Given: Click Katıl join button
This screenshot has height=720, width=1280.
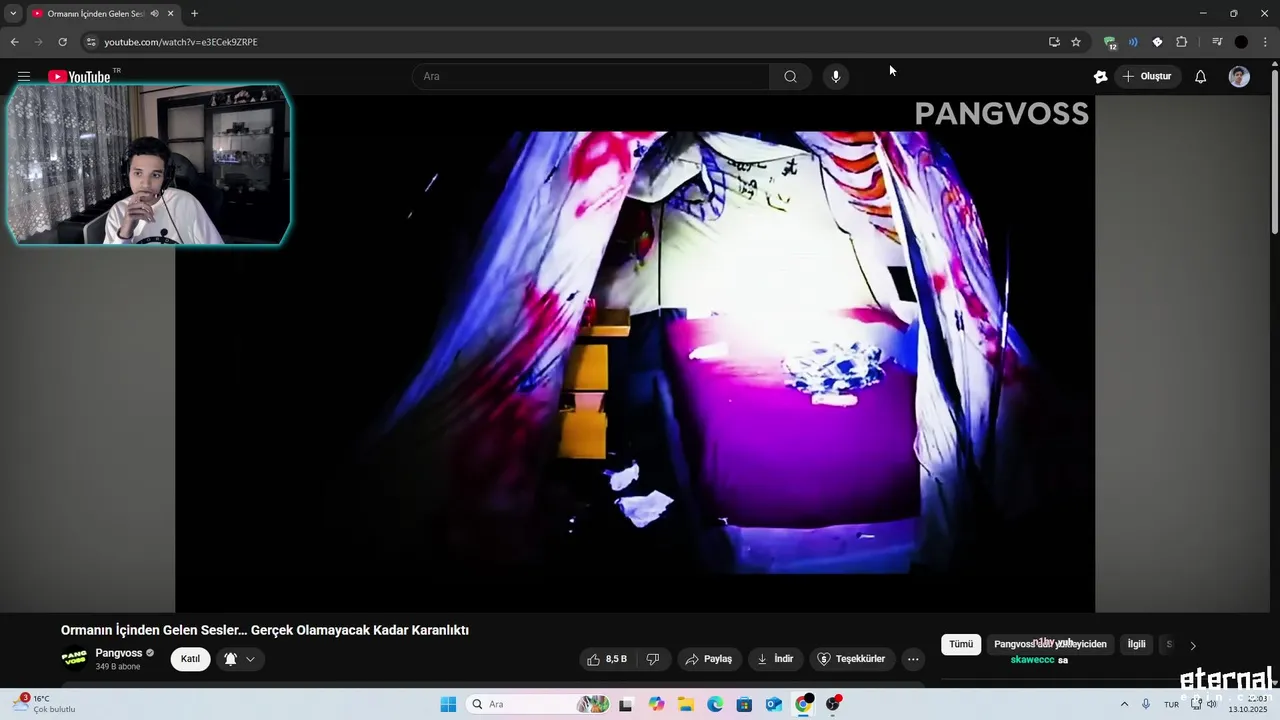Looking at the screenshot, I should point(190,659).
